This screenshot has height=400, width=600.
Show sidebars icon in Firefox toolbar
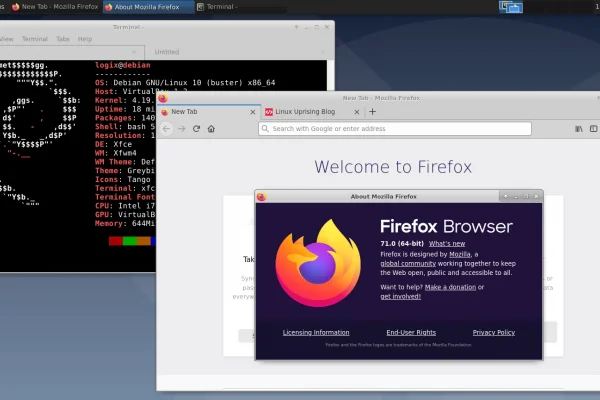click(593, 129)
